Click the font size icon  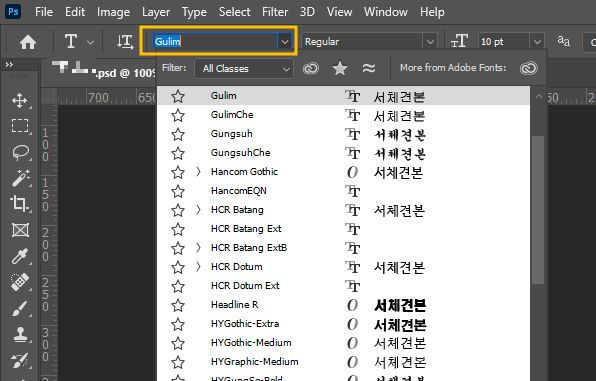click(459, 41)
